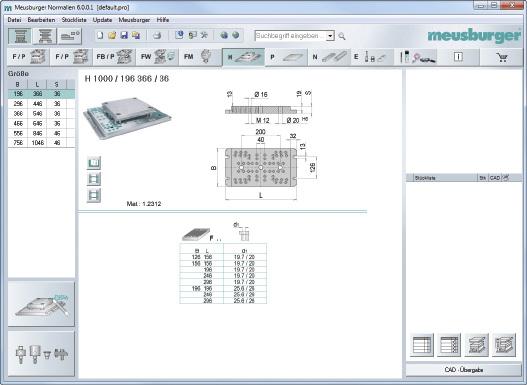Expand the search term dropdown arrow
The height and width of the screenshot is (385, 527).
pos(330,36)
